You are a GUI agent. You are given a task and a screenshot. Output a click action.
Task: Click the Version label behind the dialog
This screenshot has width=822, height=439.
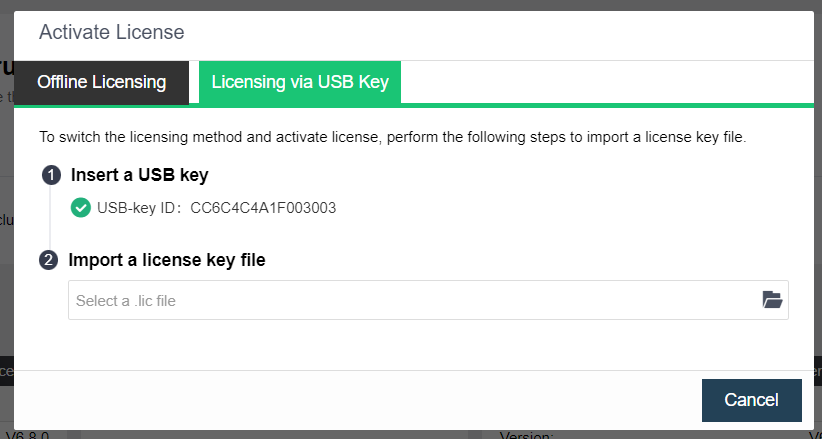(x=526, y=435)
